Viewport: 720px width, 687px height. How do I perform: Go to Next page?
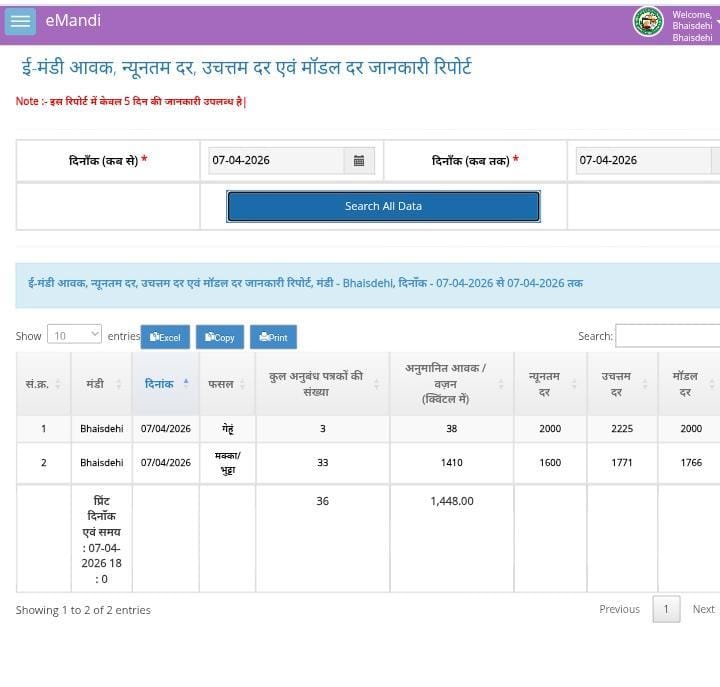[704, 609]
